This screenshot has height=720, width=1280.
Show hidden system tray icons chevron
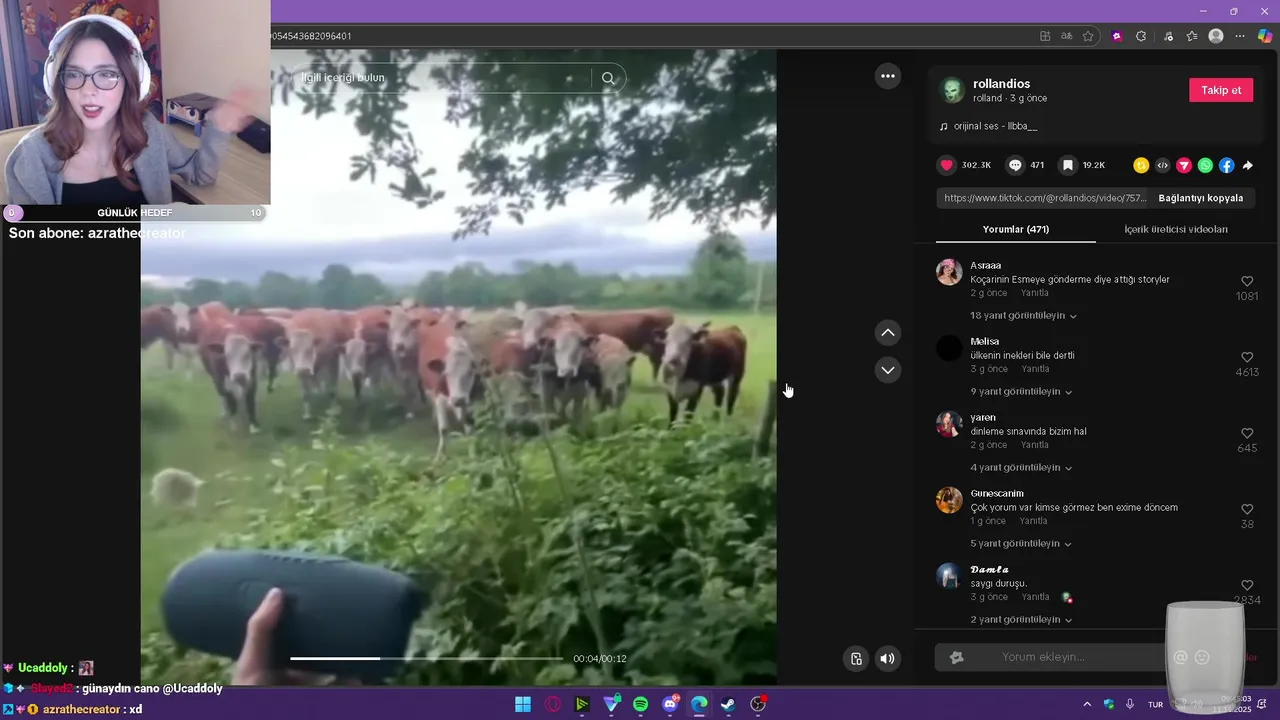pyautogui.click(x=1087, y=704)
